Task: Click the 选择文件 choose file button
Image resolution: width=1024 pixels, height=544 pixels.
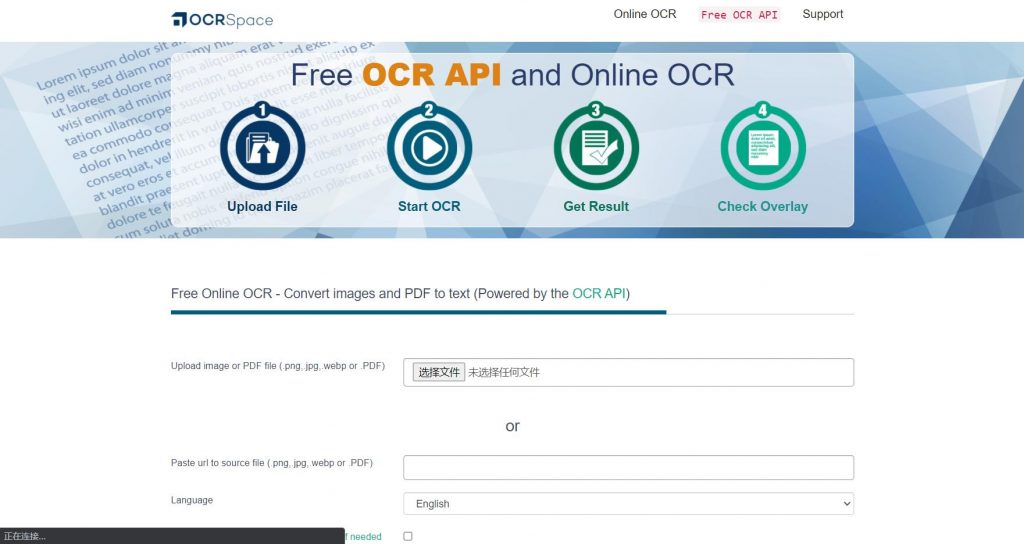Action: pos(439,372)
